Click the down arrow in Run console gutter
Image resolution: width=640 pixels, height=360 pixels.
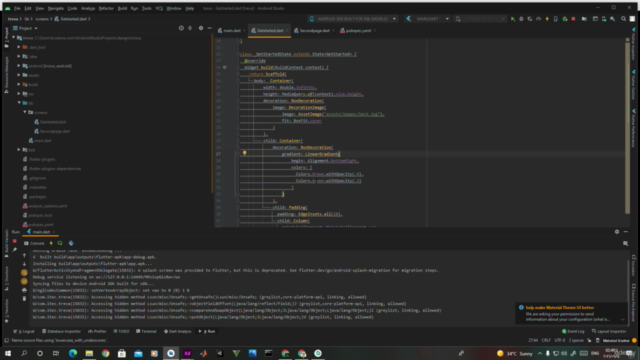(x=24, y=264)
